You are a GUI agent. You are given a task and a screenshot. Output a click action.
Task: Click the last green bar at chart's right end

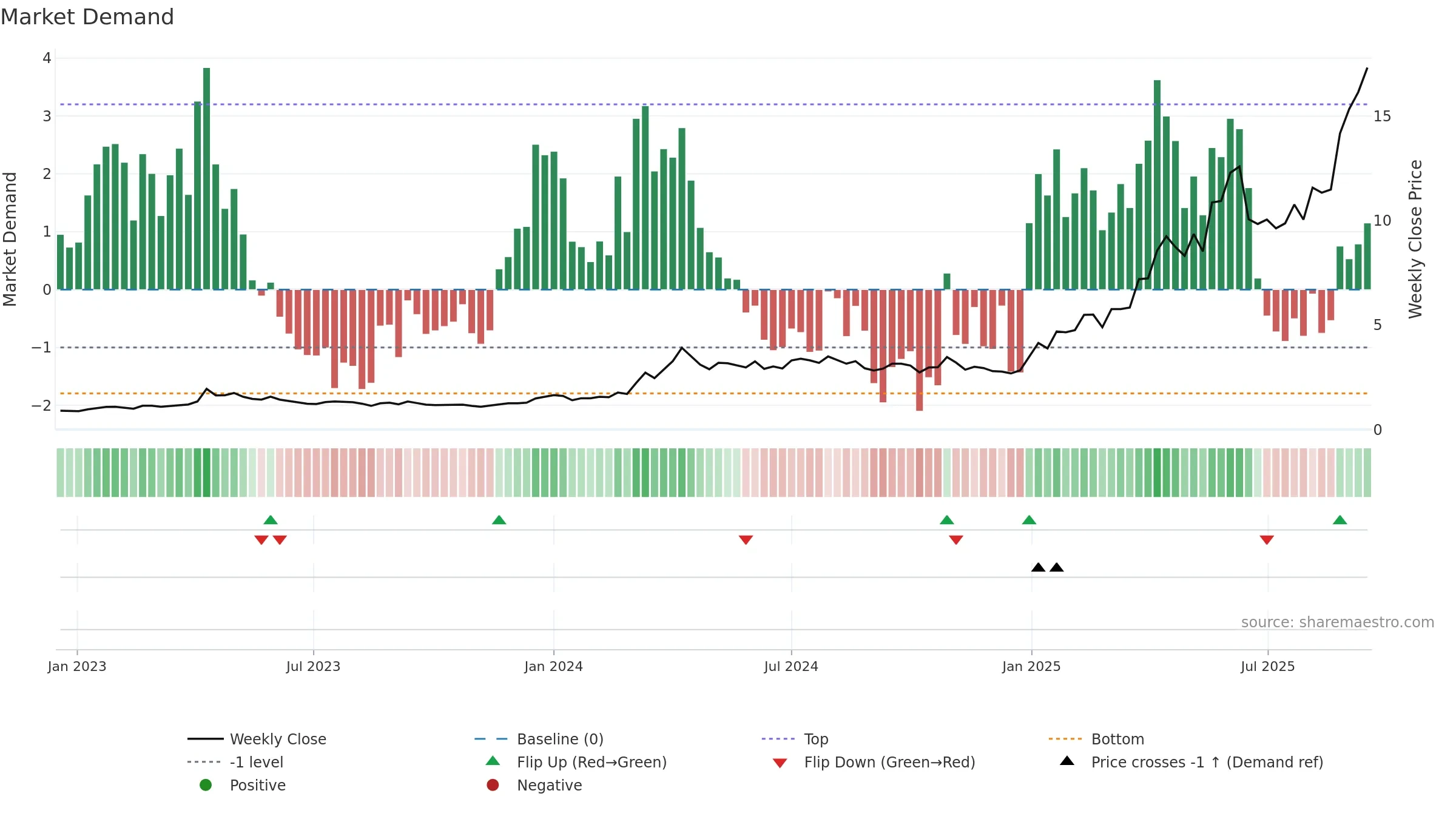point(1367,257)
